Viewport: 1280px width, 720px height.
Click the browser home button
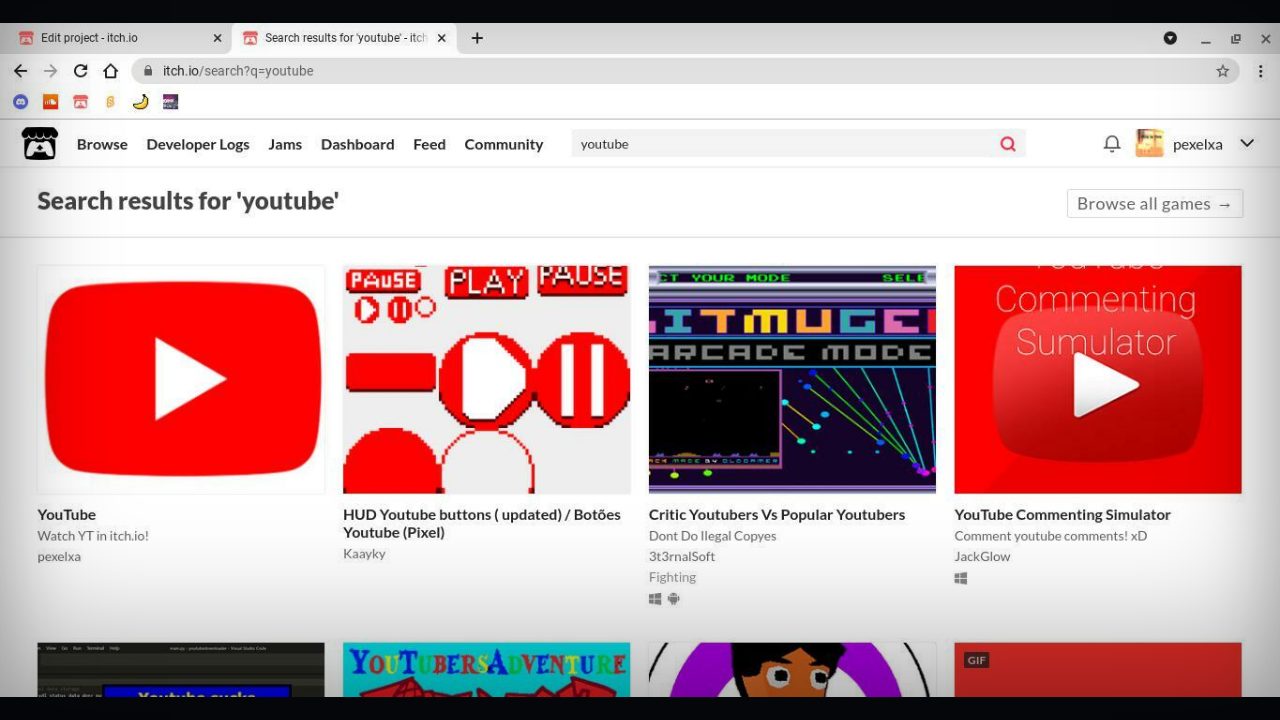(111, 71)
